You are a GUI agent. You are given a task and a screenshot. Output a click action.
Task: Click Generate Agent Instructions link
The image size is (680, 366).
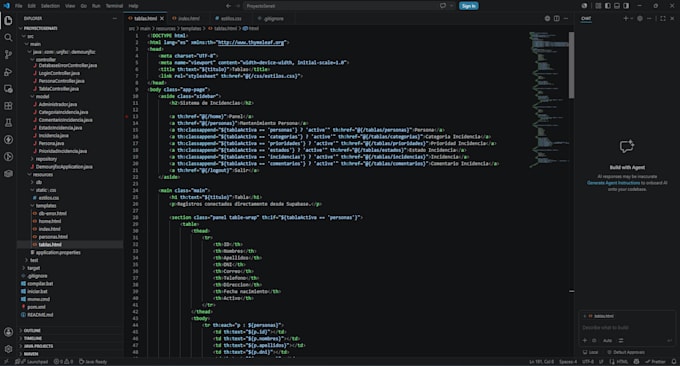coord(613,183)
